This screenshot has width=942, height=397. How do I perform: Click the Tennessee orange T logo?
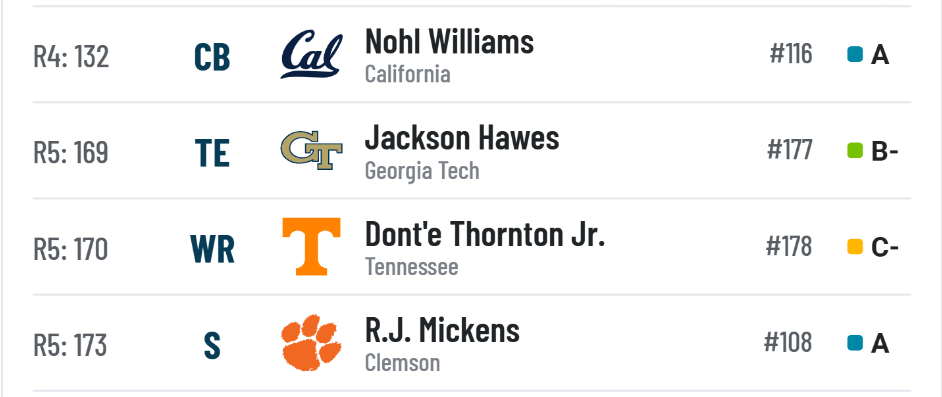pos(311,246)
